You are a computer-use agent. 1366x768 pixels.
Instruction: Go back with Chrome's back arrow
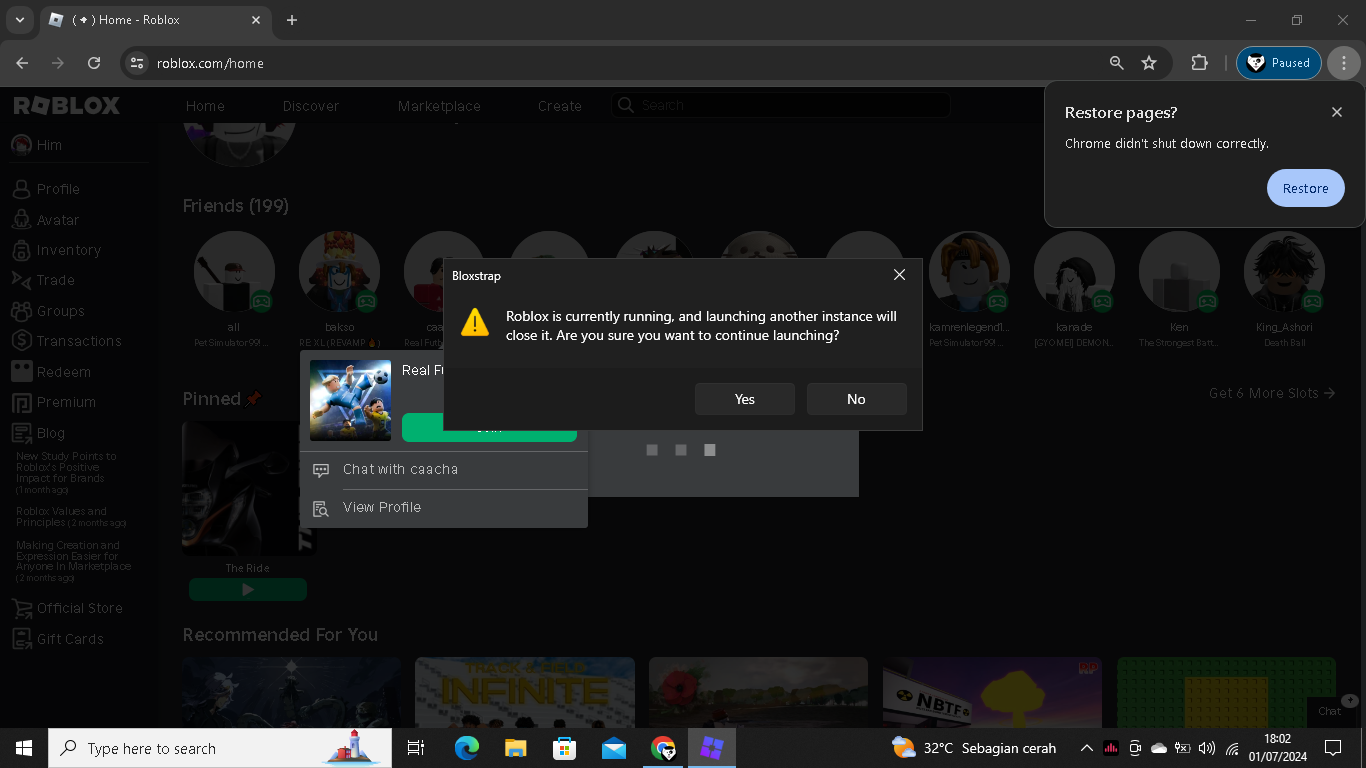[22, 63]
